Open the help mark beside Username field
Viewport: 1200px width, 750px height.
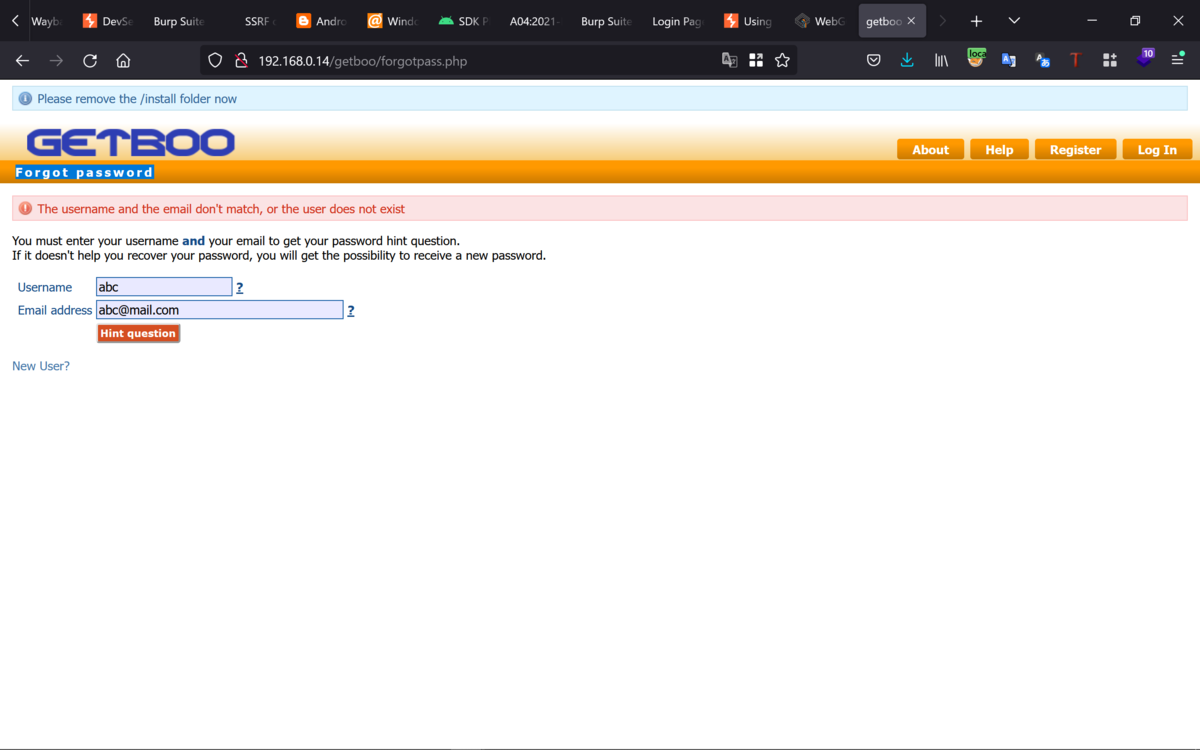point(239,288)
